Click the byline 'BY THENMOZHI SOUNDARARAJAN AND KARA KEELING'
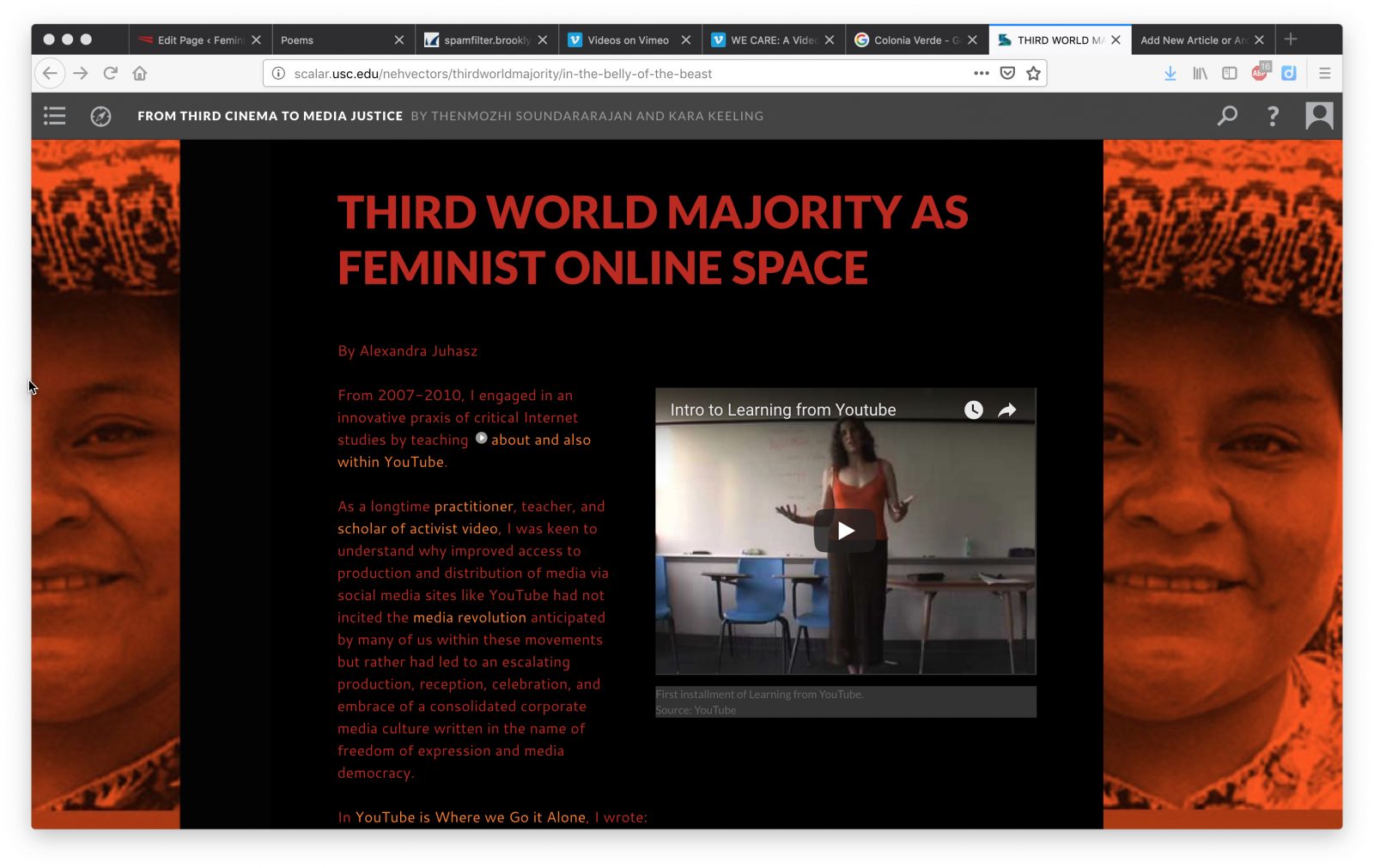The width and height of the screenshot is (1374, 868). [587, 116]
